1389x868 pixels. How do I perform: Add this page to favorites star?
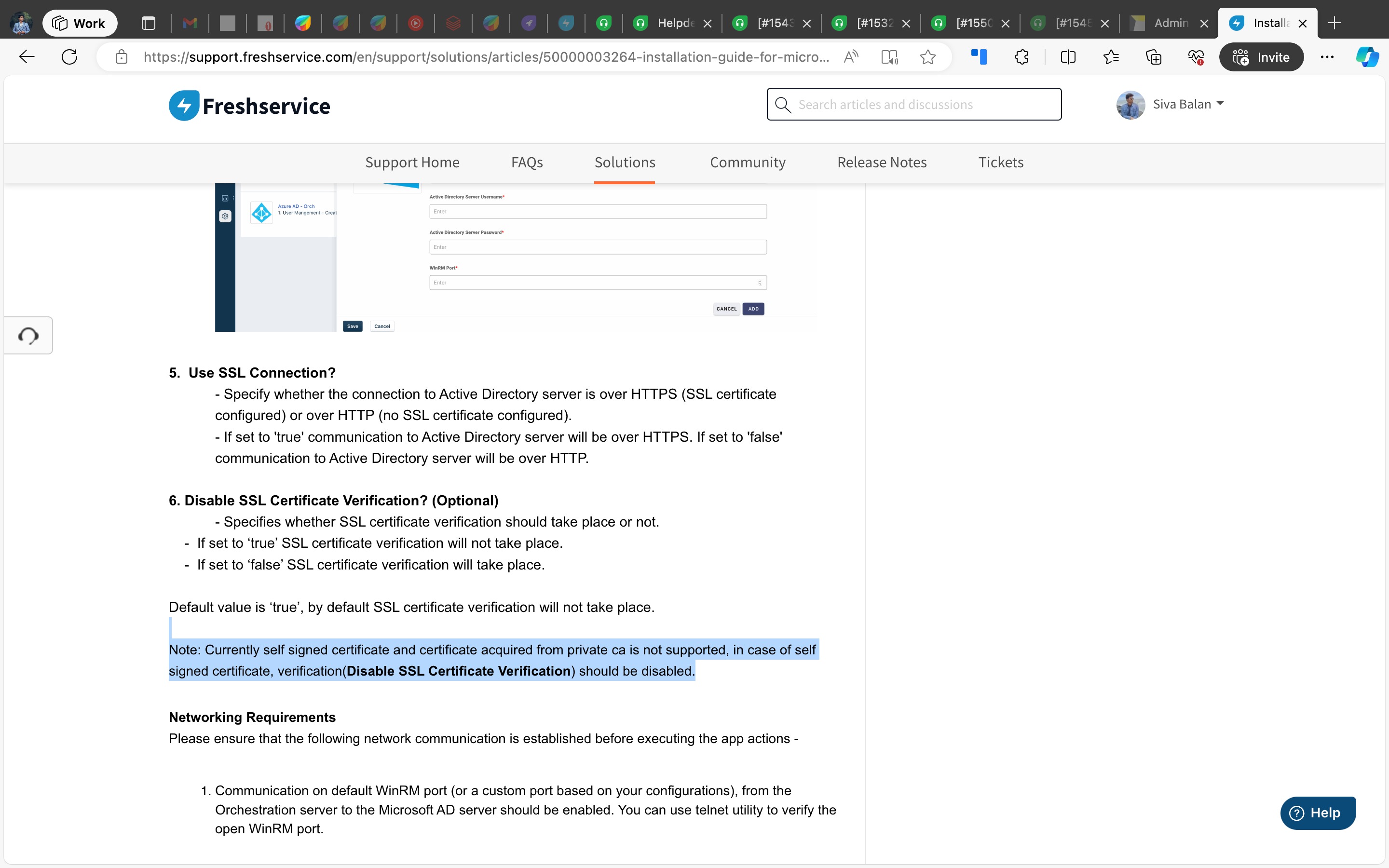(927, 57)
